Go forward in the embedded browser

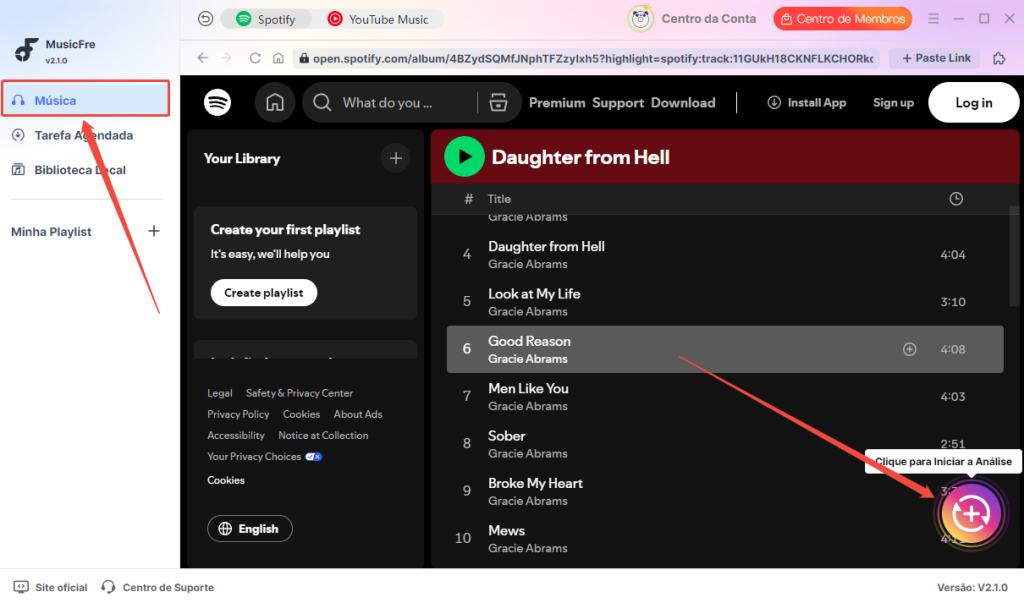227,58
